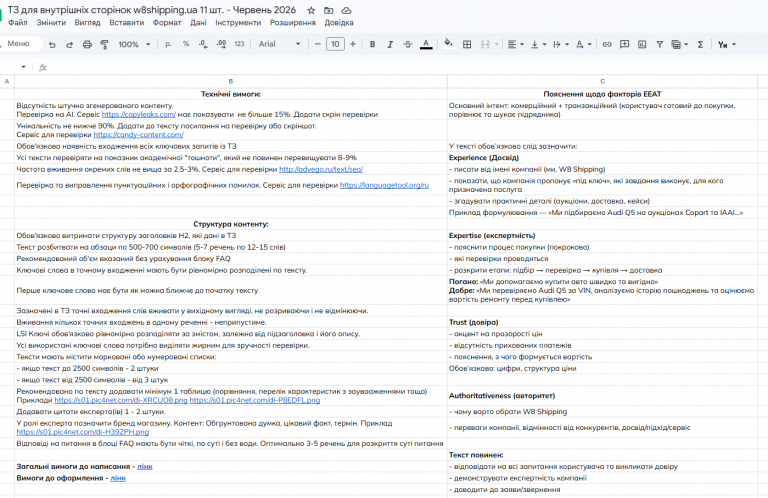This screenshot has height=498, width=768.
Task: Click the Insert chart icon
Action: [642, 45]
